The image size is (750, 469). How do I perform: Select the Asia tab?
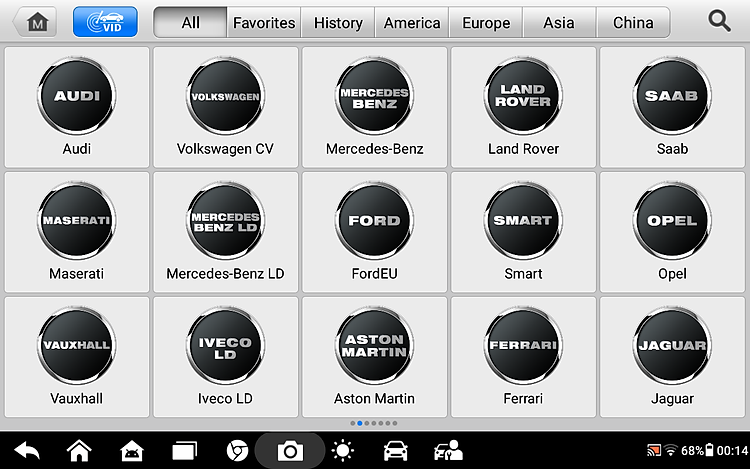559,22
